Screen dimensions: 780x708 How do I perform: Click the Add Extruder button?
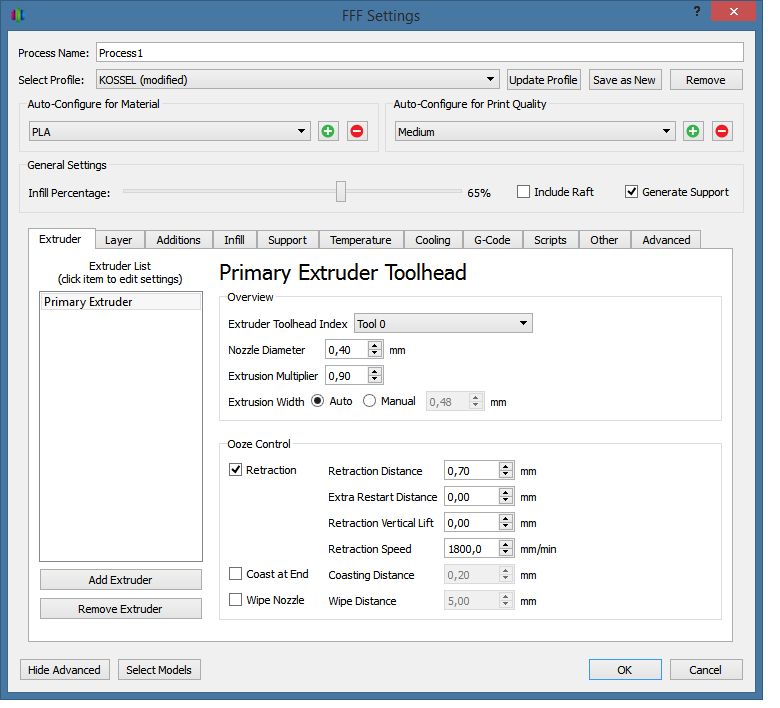120,580
